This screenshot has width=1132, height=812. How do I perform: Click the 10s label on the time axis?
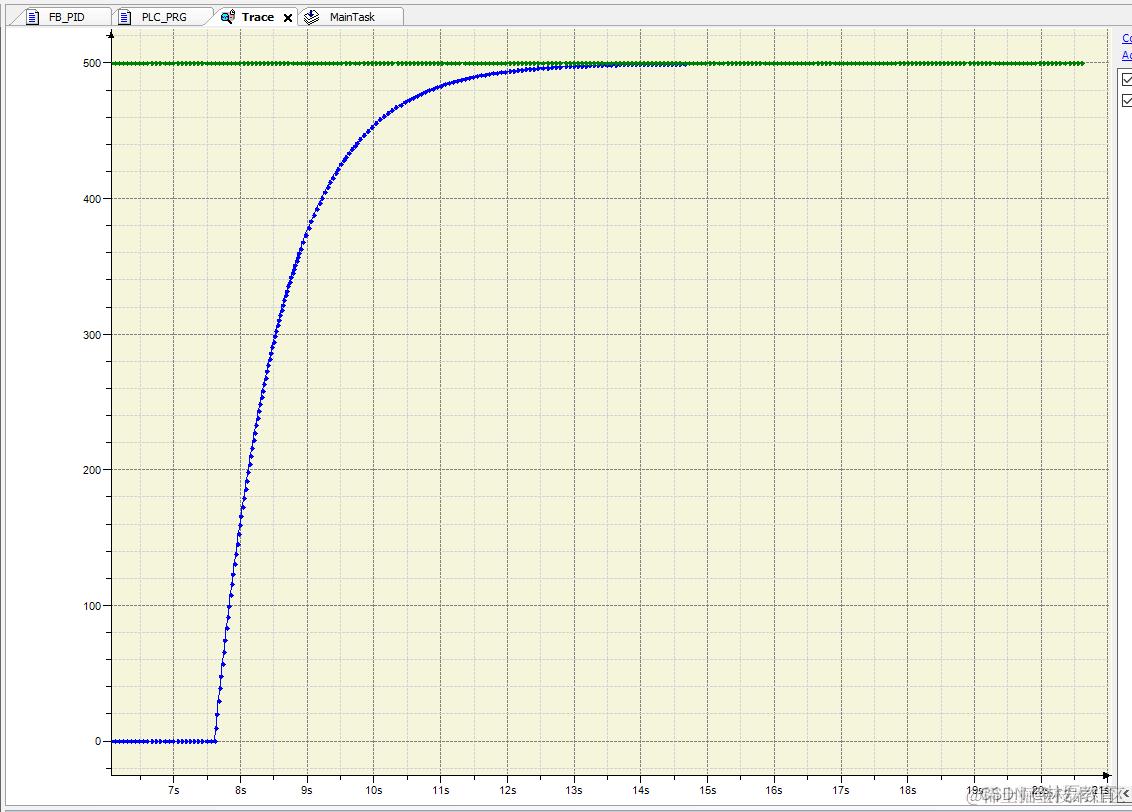point(373,790)
